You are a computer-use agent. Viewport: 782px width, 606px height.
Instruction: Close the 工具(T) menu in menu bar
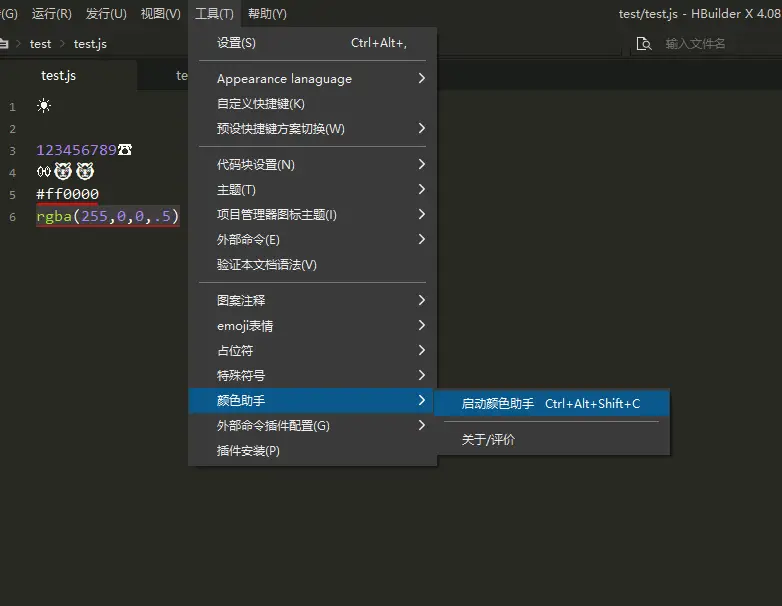(214, 13)
